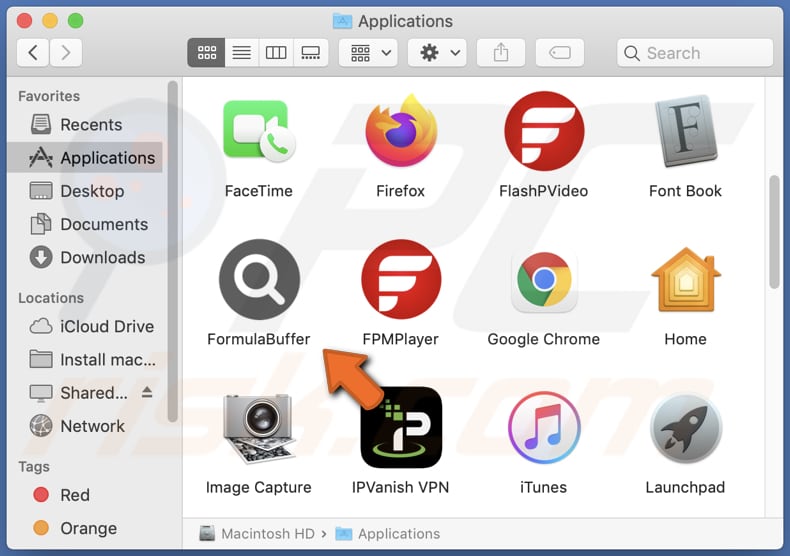790x556 pixels.
Task: Open the Install mac... volume in sidebar
Action: tap(85, 360)
